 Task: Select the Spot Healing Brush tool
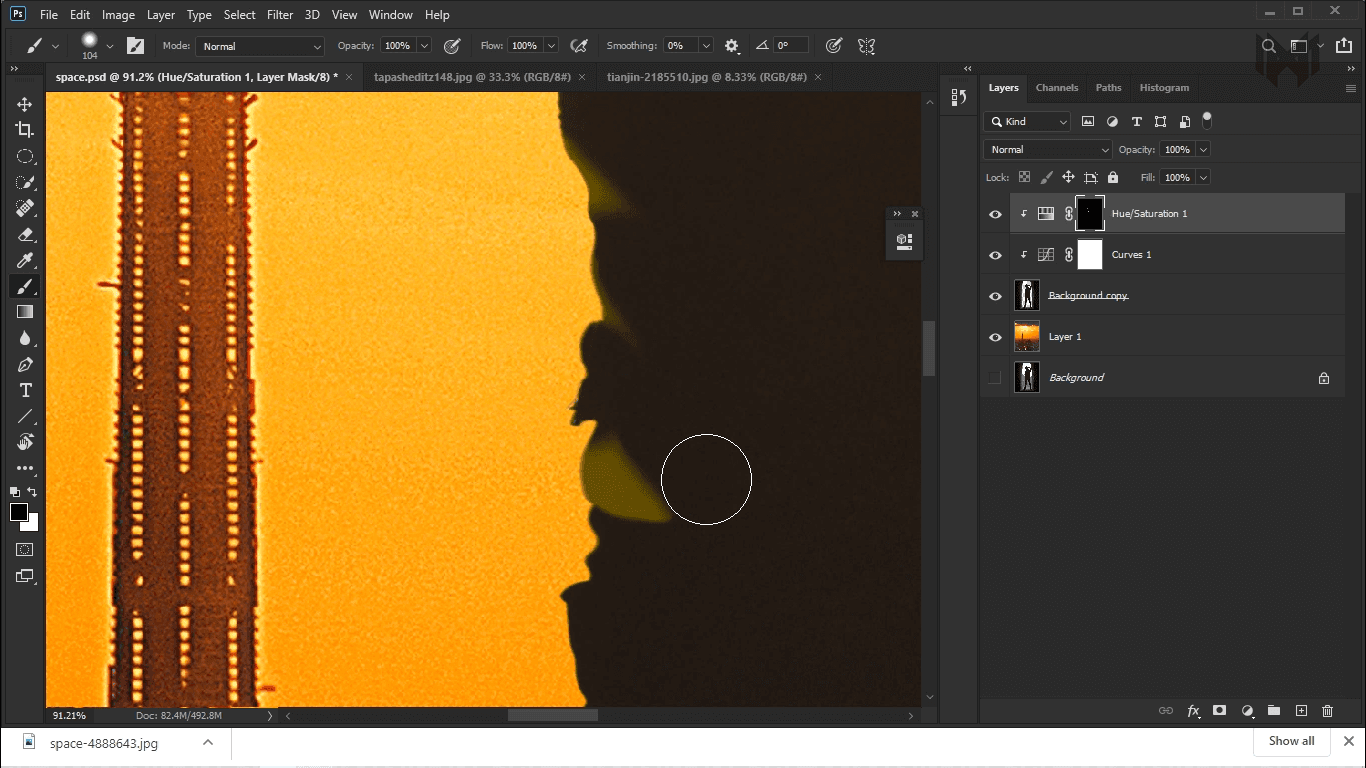25,208
